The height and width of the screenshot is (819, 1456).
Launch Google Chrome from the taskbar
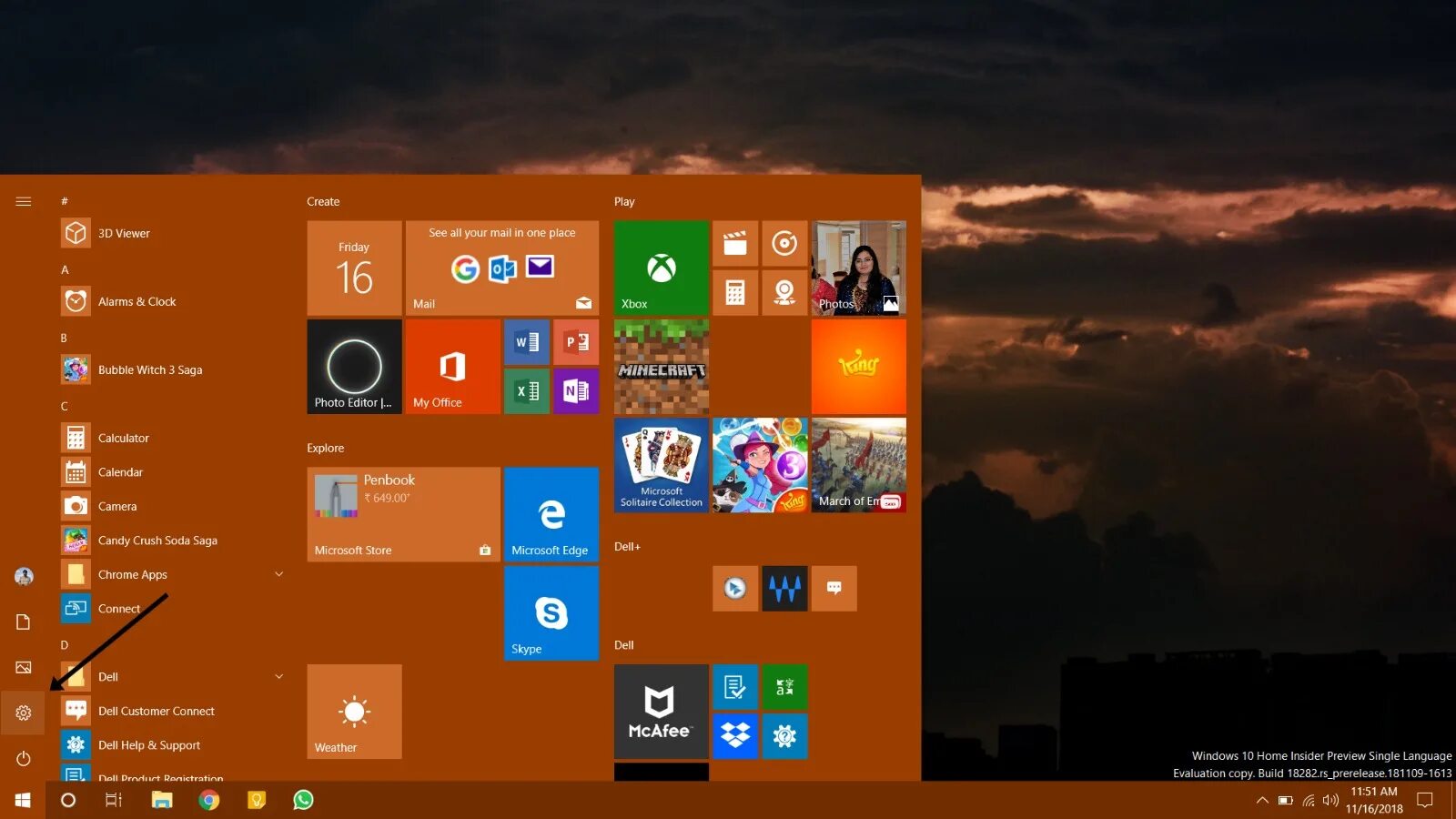[209, 800]
